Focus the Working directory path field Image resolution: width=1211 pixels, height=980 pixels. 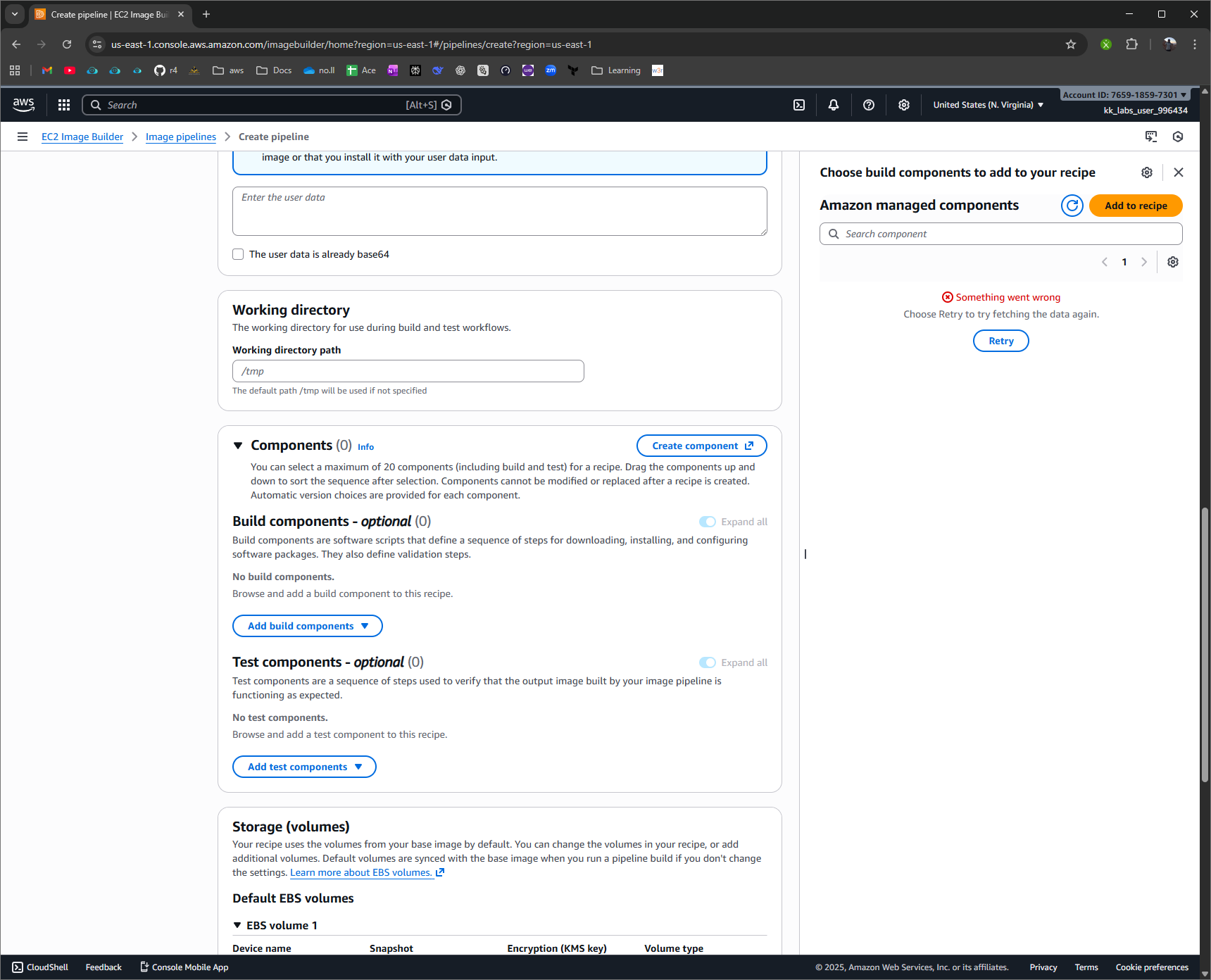tap(408, 371)
